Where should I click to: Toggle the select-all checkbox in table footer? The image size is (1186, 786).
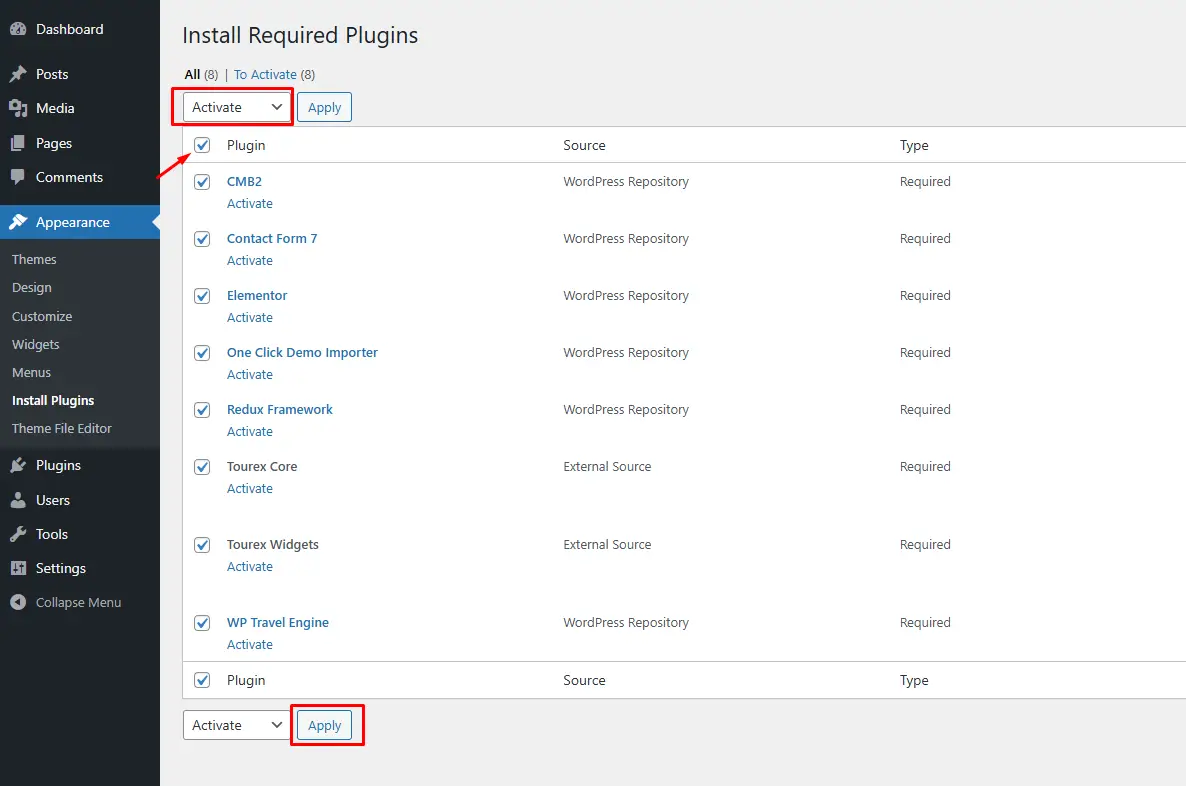pos(202,680)
